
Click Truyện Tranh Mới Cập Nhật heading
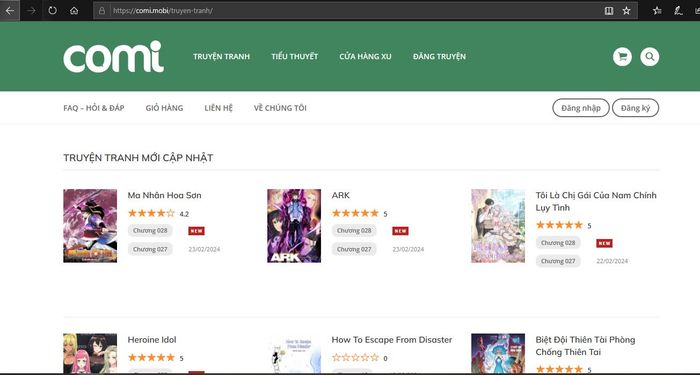138,158
